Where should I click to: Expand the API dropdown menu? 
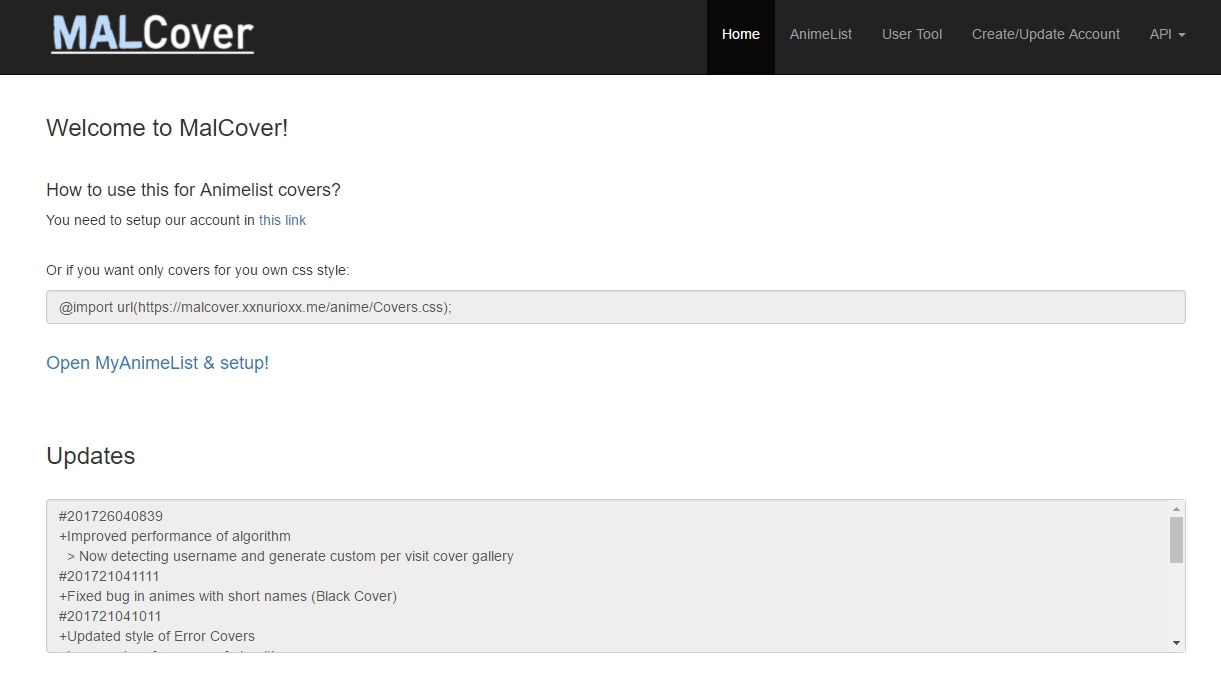point(1166,34)
